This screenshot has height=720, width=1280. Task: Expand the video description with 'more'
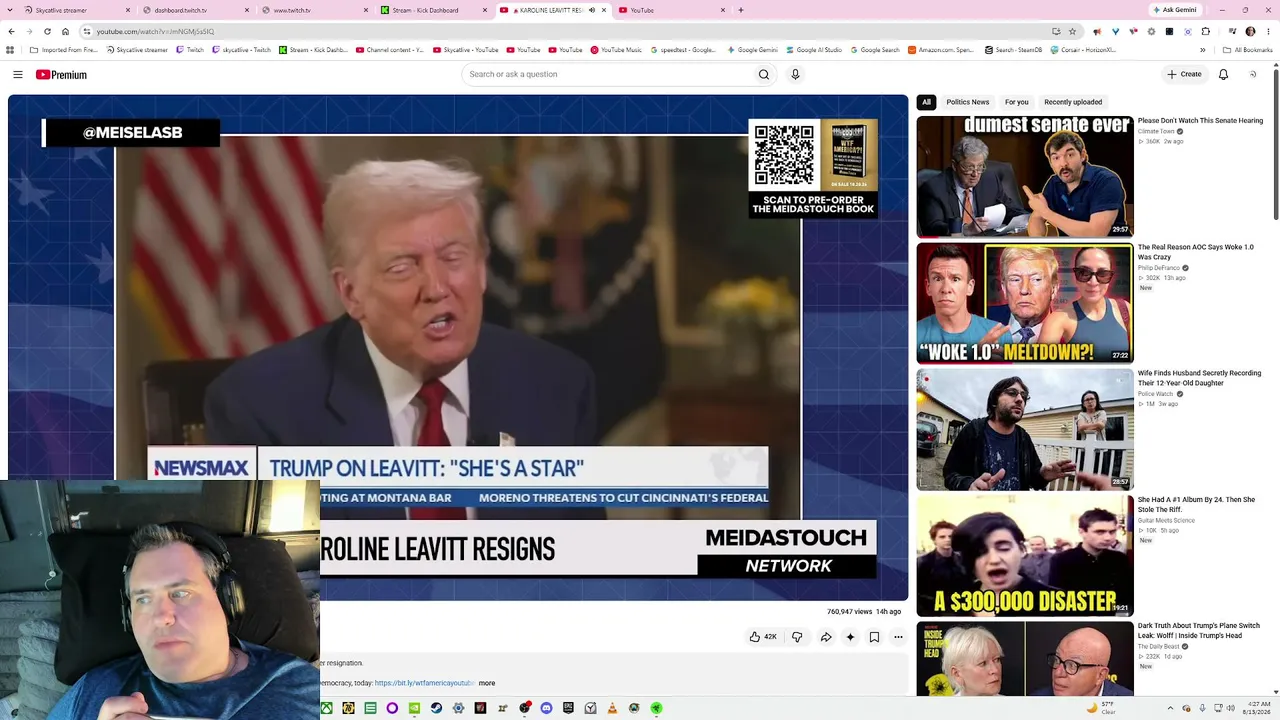pos(487,683)
